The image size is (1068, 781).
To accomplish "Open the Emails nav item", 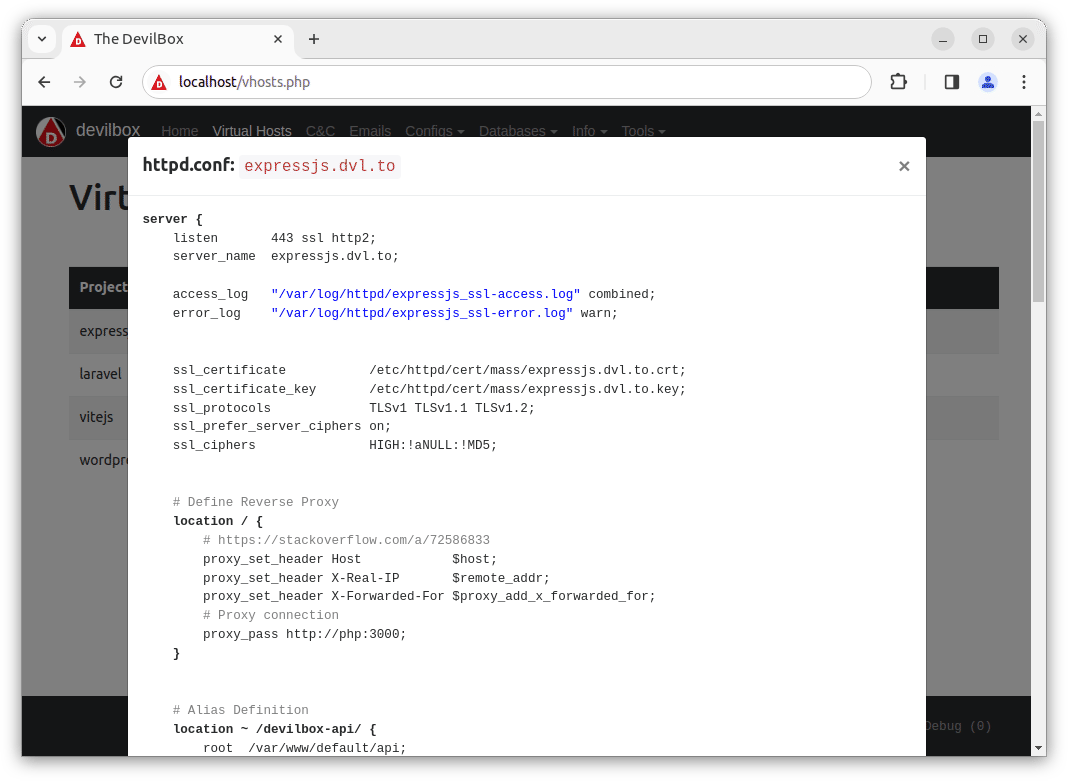I will point(370,131).
